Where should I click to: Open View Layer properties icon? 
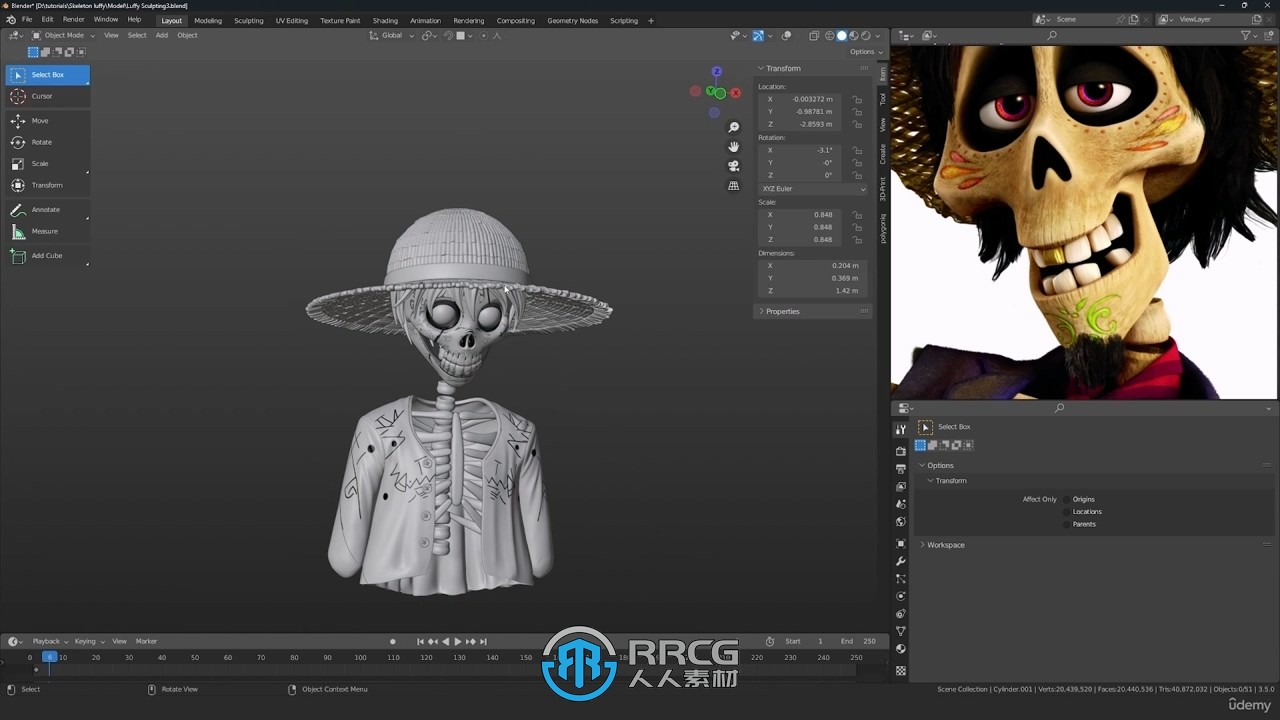tap(901, 487)
